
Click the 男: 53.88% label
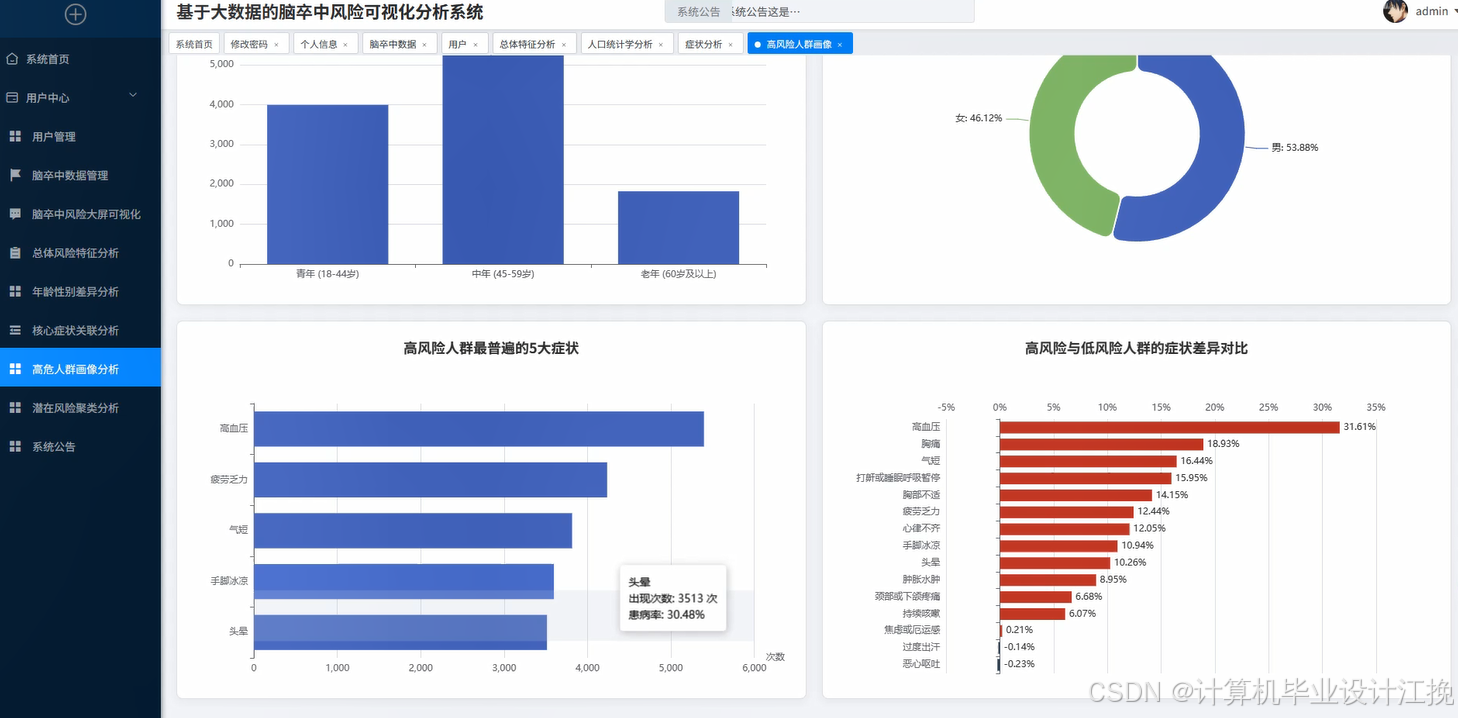[x=1295, y=148]
